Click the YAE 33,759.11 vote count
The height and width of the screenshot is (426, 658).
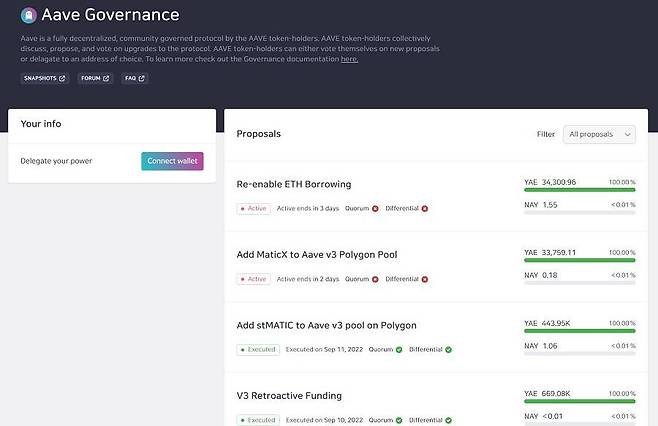(x=550, y=253)
